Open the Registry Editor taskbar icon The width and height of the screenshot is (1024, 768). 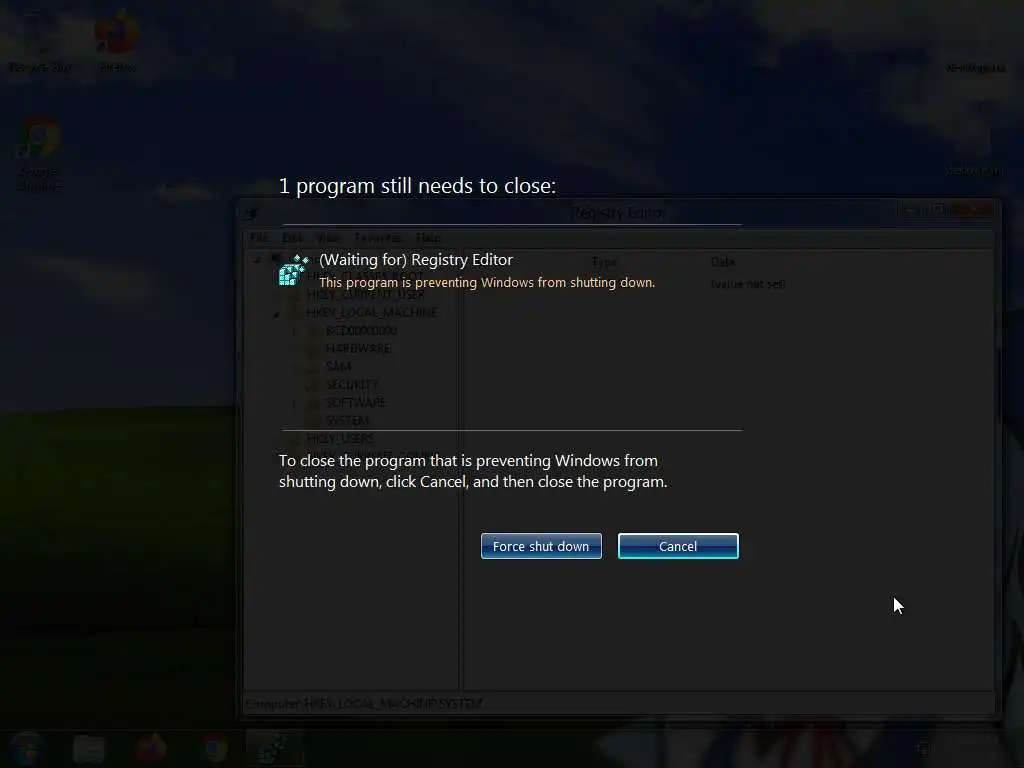273,748
